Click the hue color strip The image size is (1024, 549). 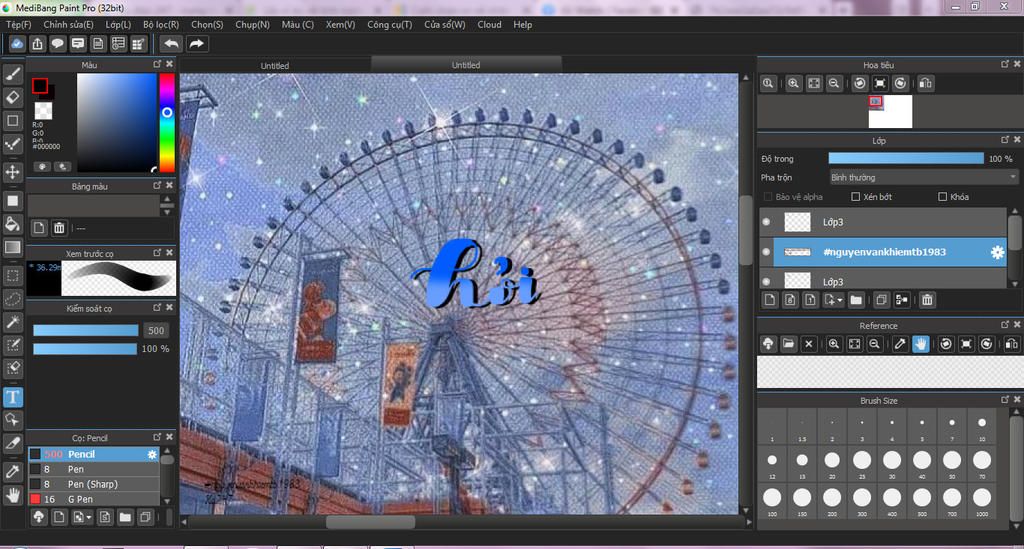click(167, 122)
